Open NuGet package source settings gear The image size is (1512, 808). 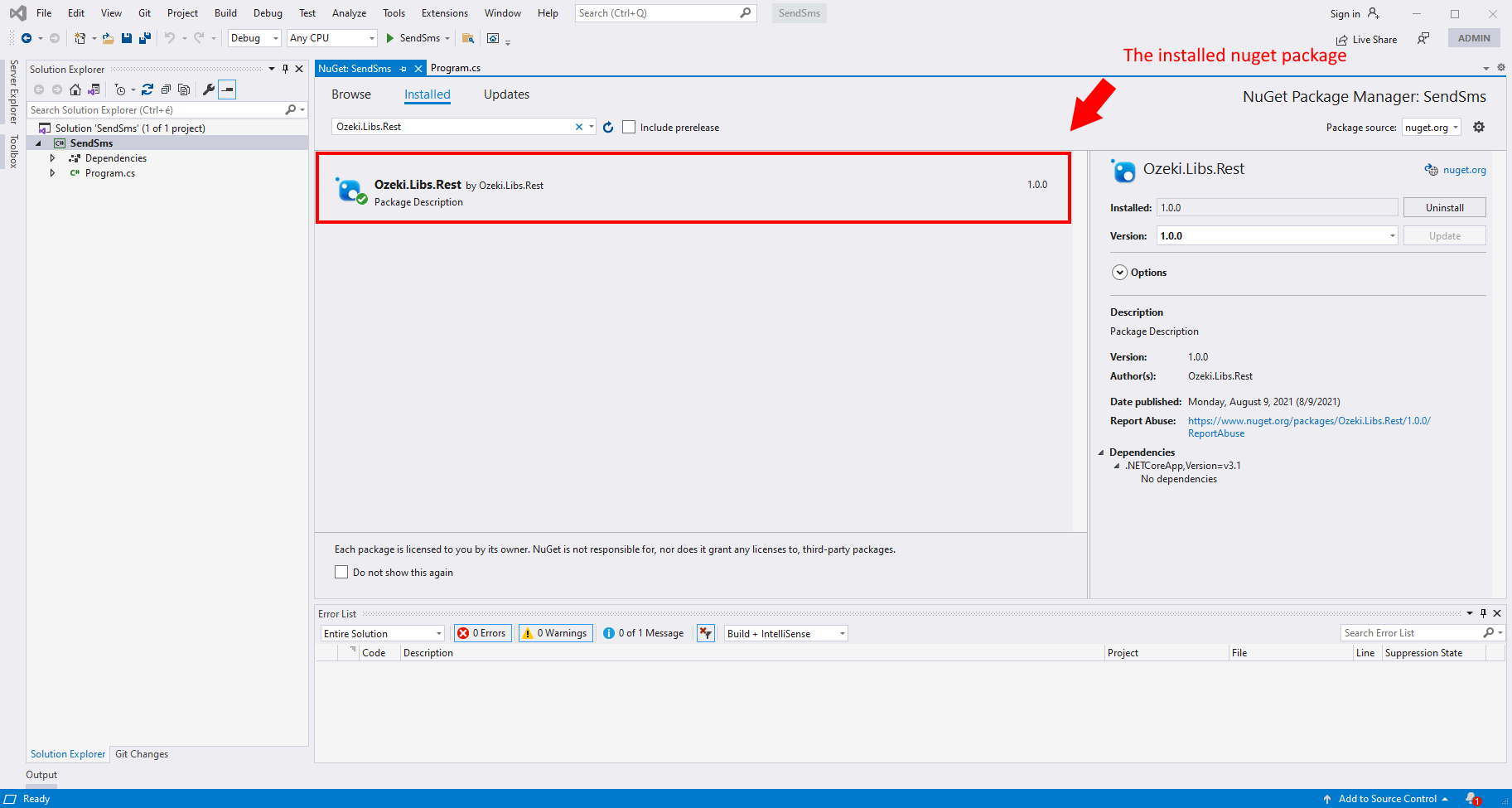[1479, 127]
